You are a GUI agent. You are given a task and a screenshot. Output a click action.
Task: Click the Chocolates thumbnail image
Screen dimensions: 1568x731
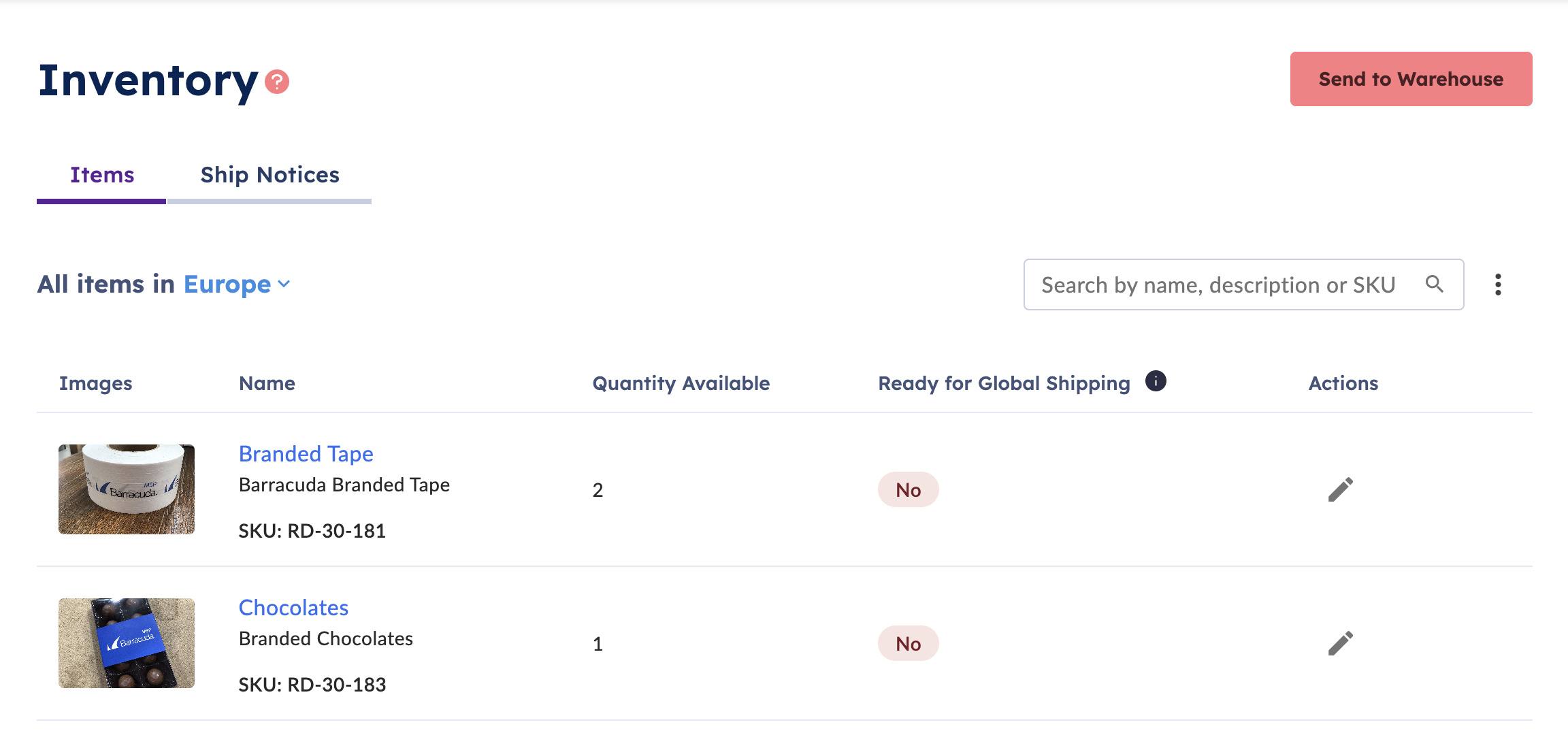tap(127, 643)
